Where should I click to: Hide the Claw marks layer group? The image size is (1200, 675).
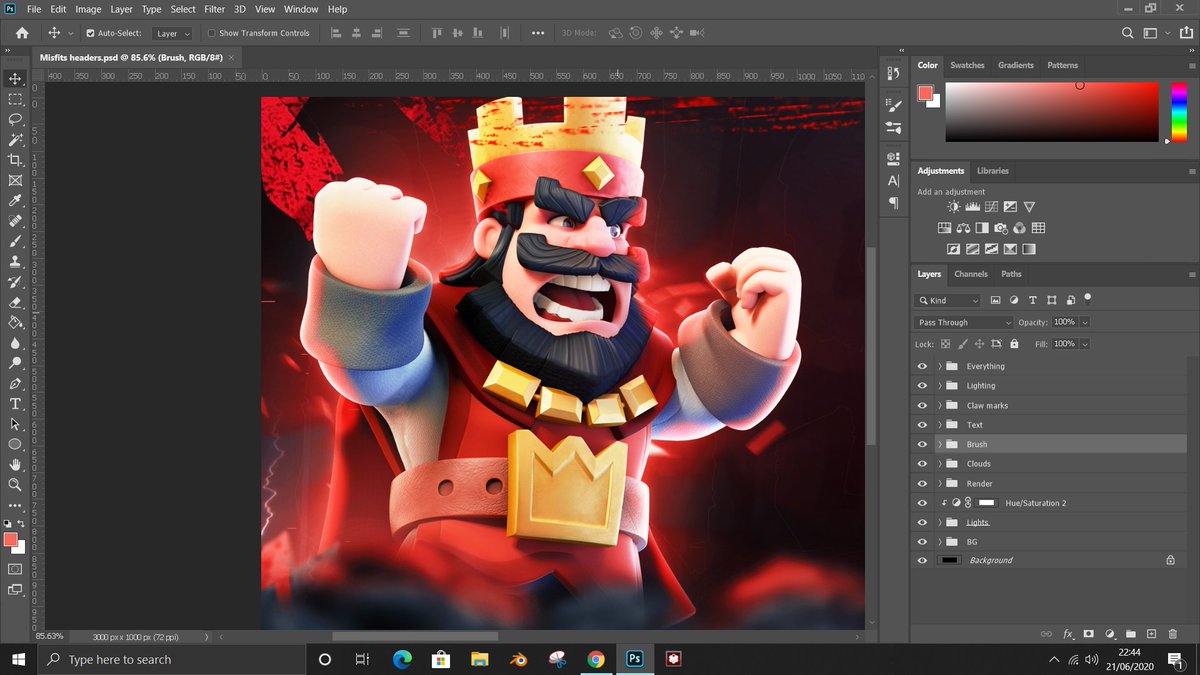(x=922, y=405)
